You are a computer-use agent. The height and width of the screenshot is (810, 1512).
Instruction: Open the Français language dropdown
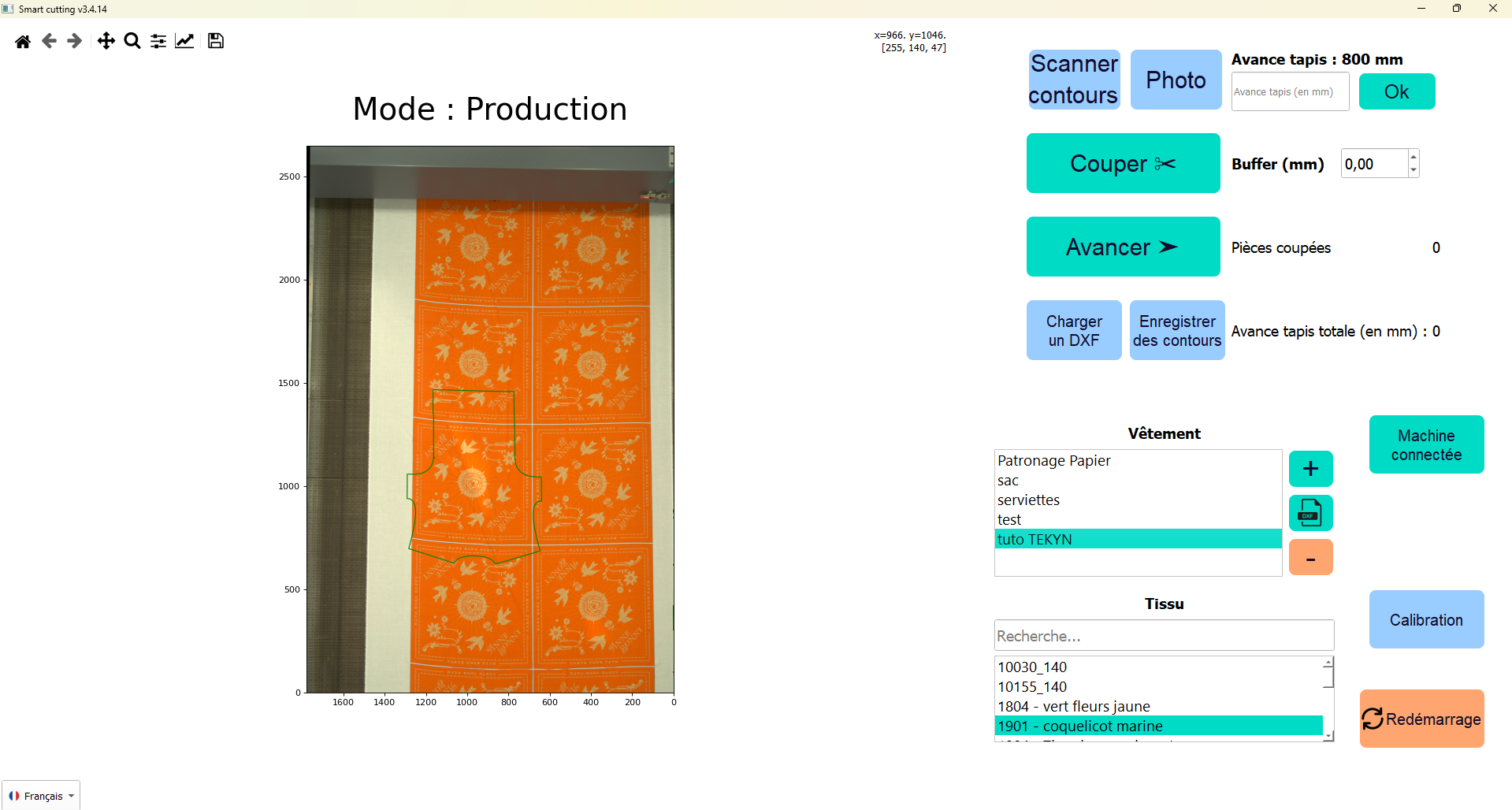[42, 796]
